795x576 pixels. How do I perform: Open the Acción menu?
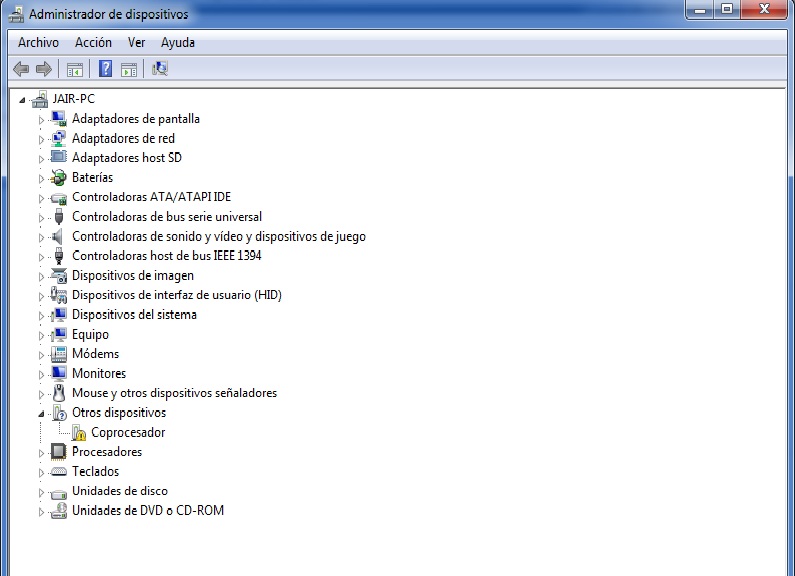pyautogui.click(x=93, y=43)
